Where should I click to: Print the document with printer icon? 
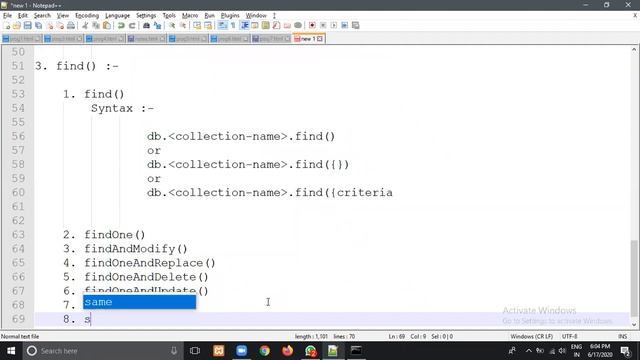point(71,25)
